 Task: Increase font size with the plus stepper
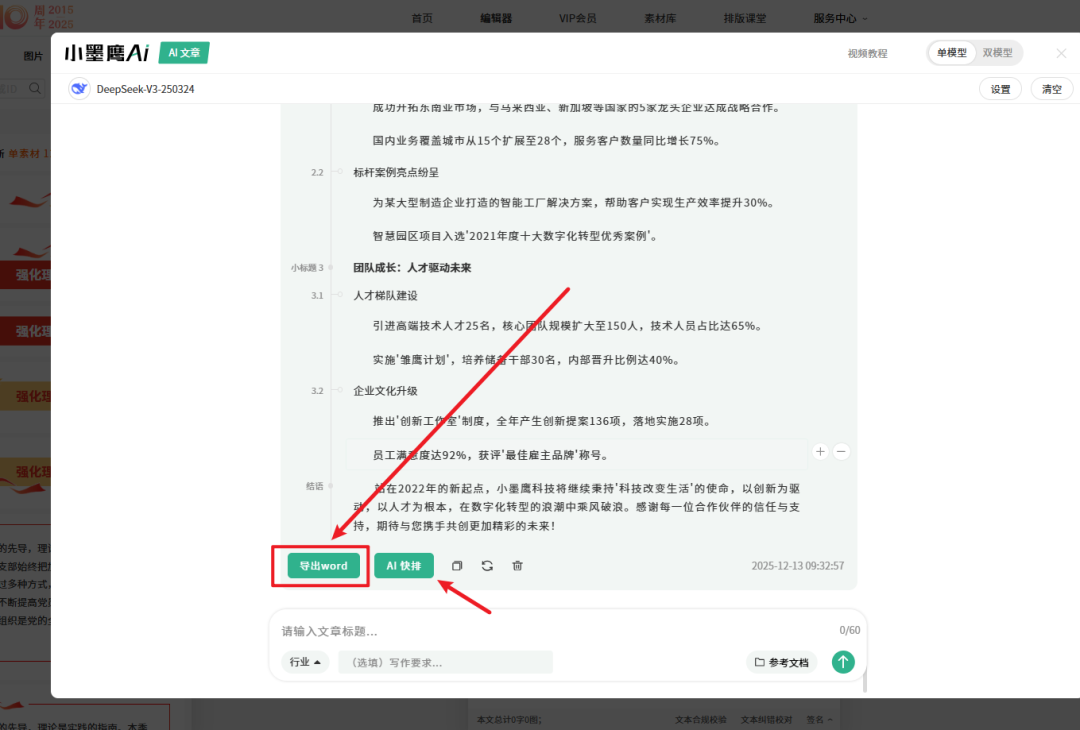[820, 451]
